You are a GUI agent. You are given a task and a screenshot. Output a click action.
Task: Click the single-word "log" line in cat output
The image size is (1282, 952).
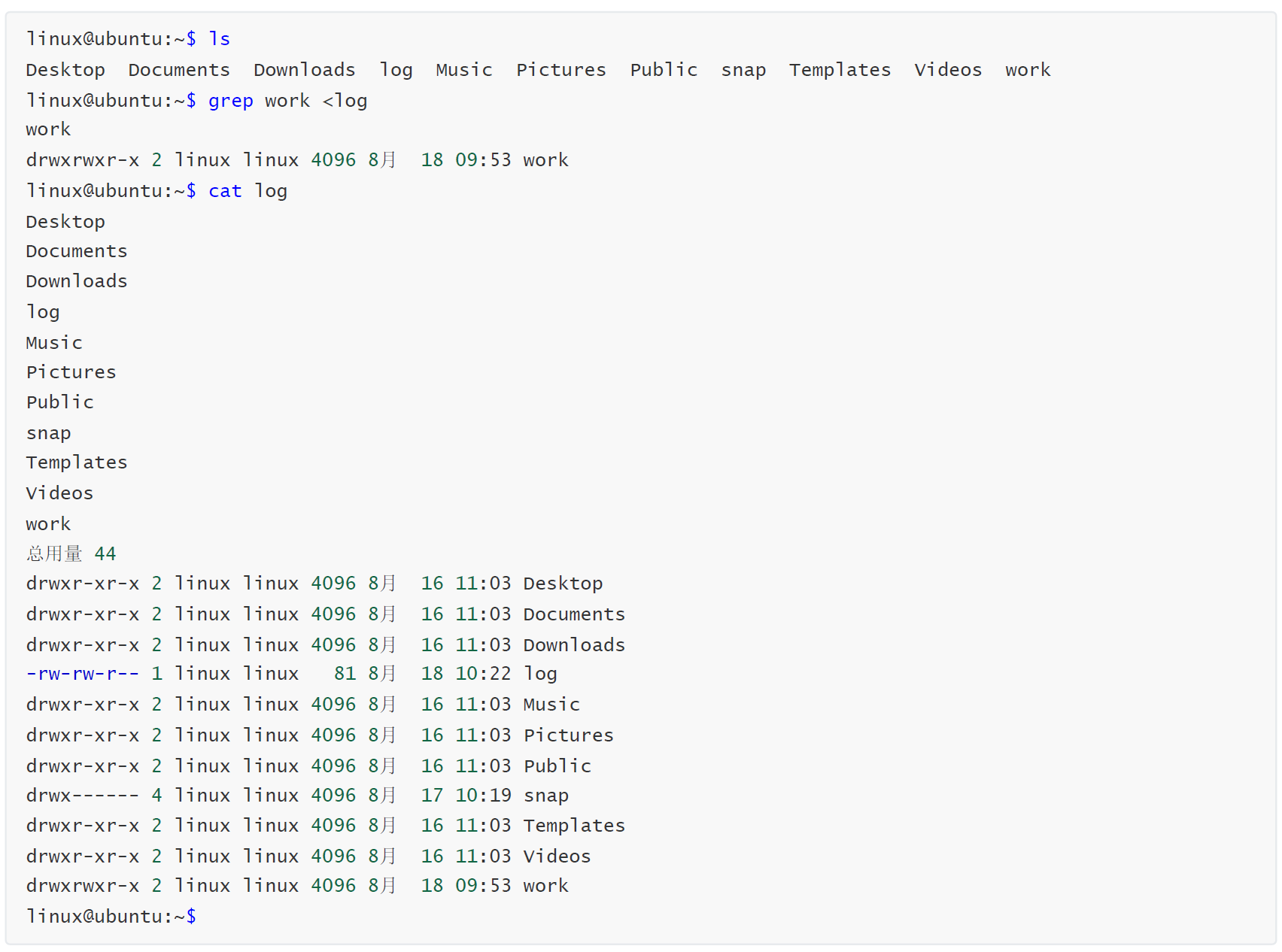pyautogui.click(x=43, y=312)
